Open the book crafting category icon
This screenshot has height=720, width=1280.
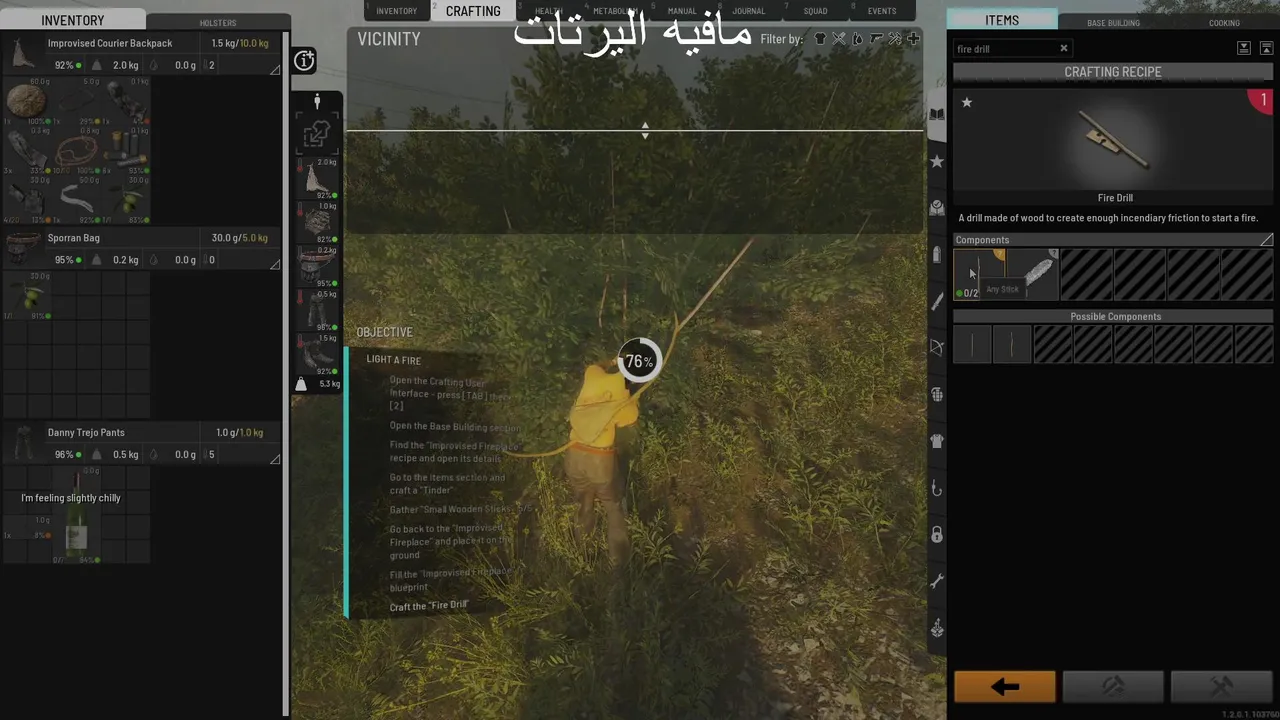point(937,114)
